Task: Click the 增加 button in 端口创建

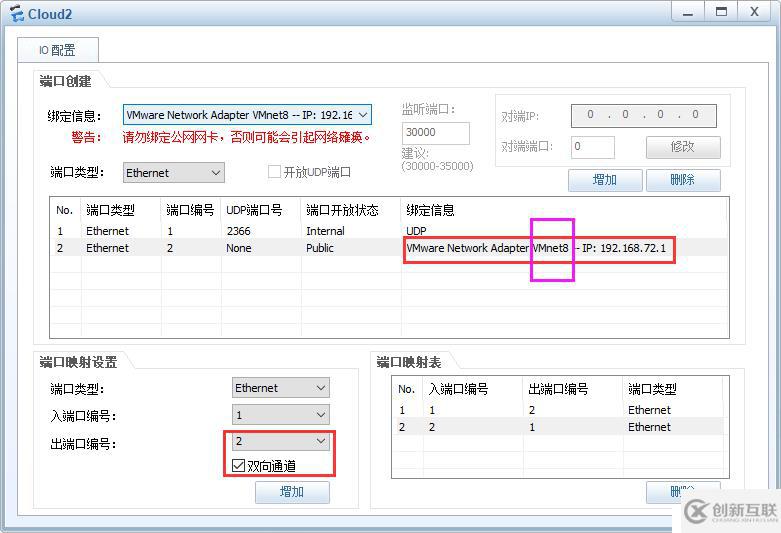Action: point(605,180)
